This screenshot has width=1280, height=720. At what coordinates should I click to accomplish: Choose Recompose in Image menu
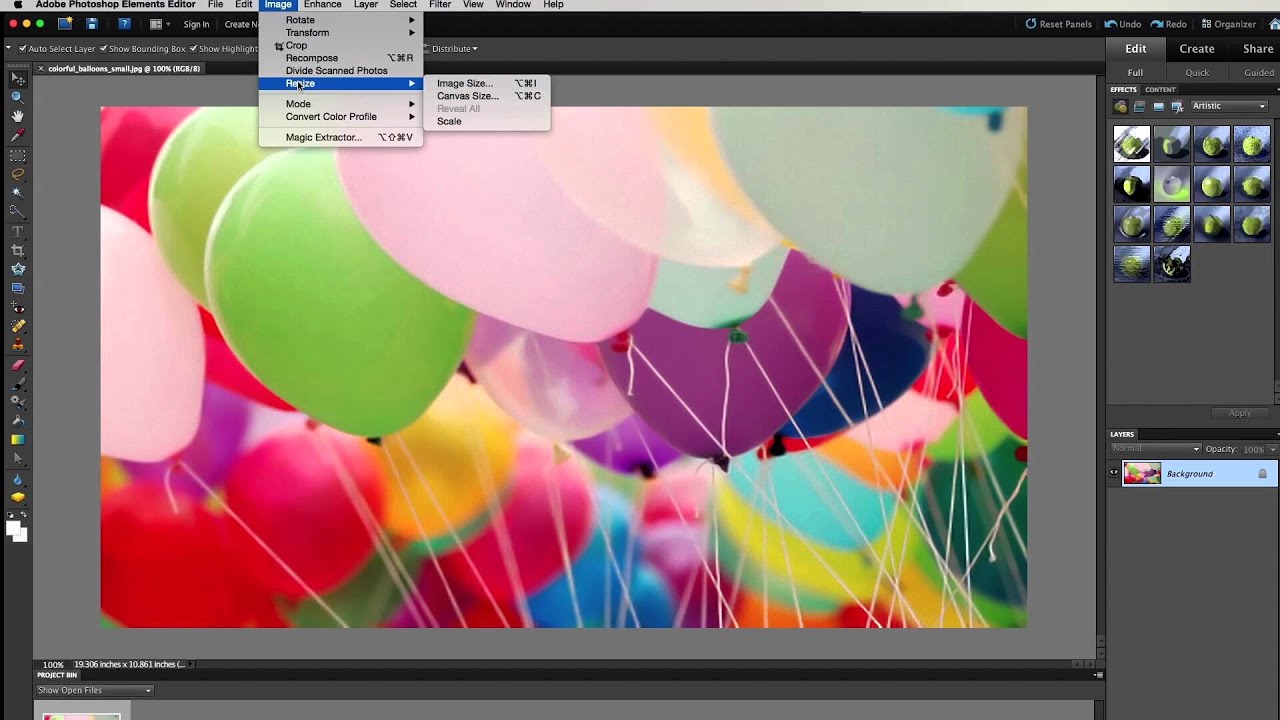tap(340, 58)
